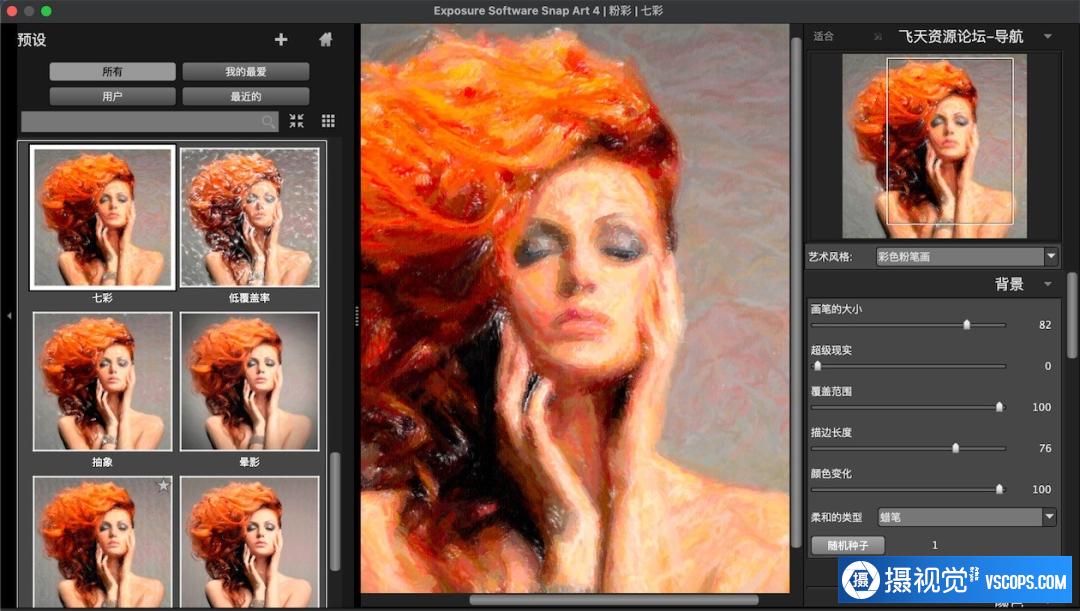Toggle the favorite star on the preset thumbnail

coord(163,486)
